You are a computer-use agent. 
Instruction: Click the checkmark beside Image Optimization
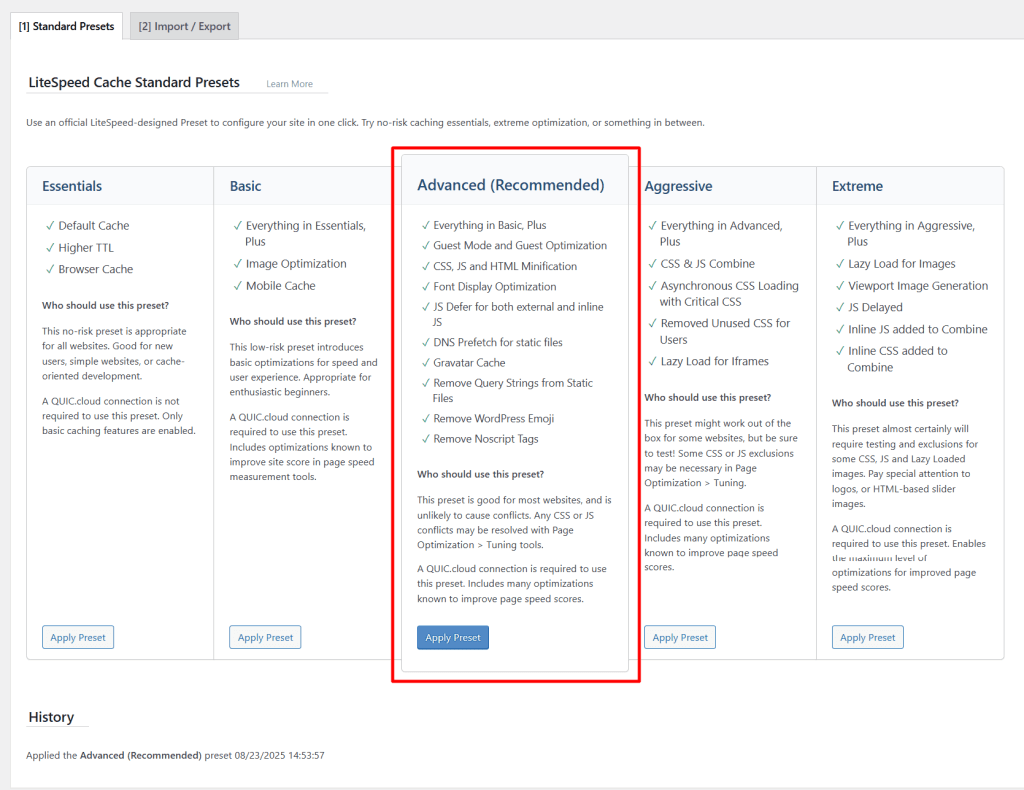click(237, 263)
